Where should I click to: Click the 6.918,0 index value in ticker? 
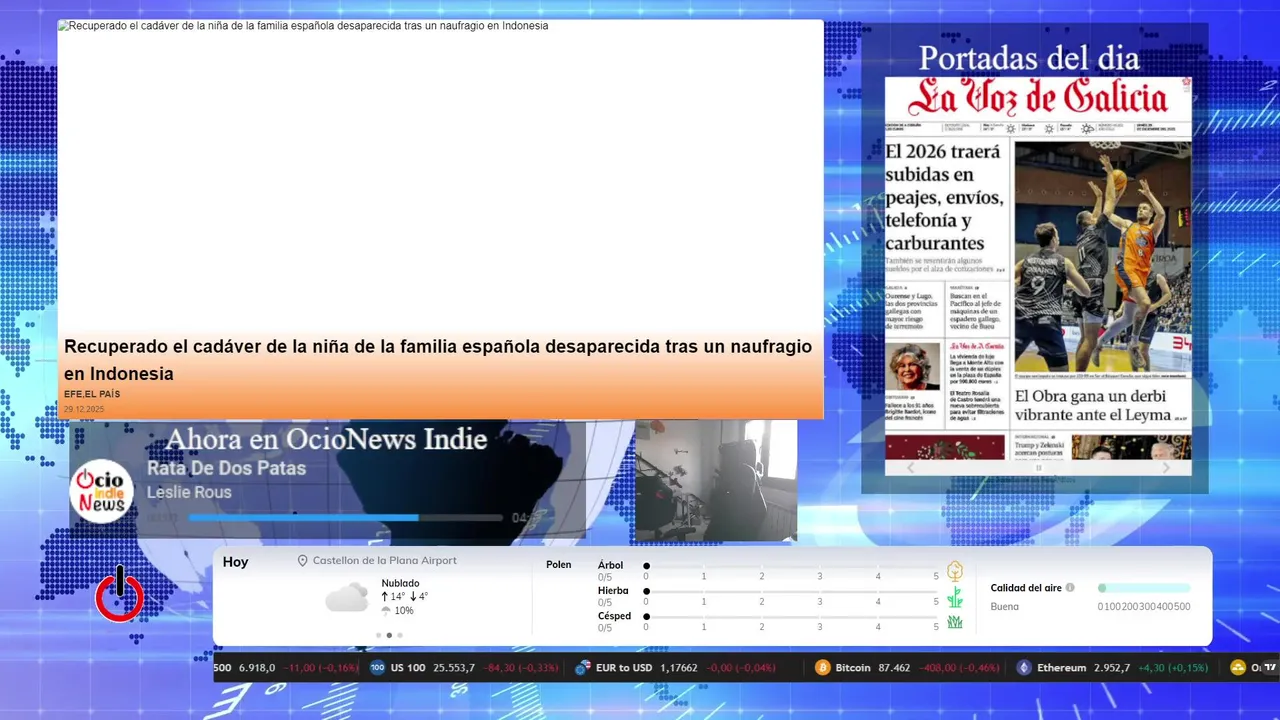(257, 668)
